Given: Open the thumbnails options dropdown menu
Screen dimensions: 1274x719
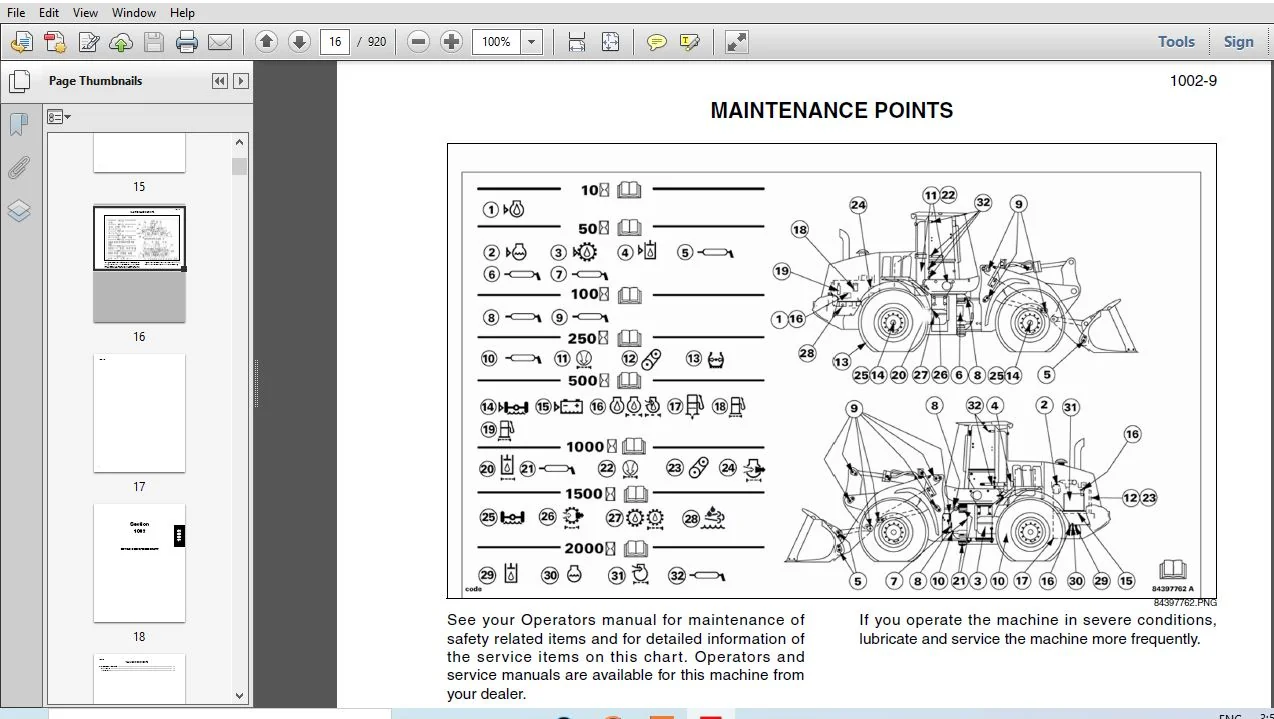Looking at the screenshot, I should (59, 117).
